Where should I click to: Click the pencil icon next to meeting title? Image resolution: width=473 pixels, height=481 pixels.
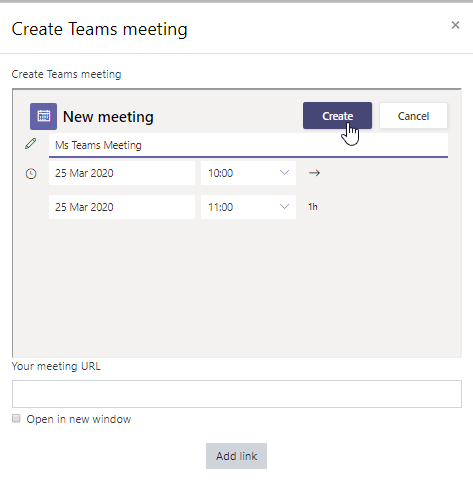coord(31,144)
